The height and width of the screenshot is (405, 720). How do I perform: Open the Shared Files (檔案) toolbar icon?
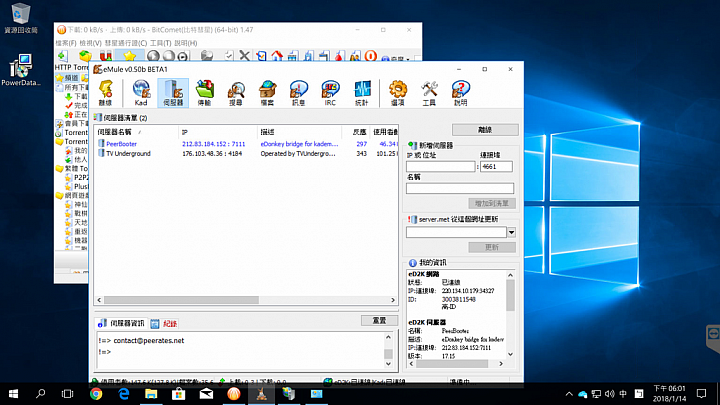coord(267,93)
